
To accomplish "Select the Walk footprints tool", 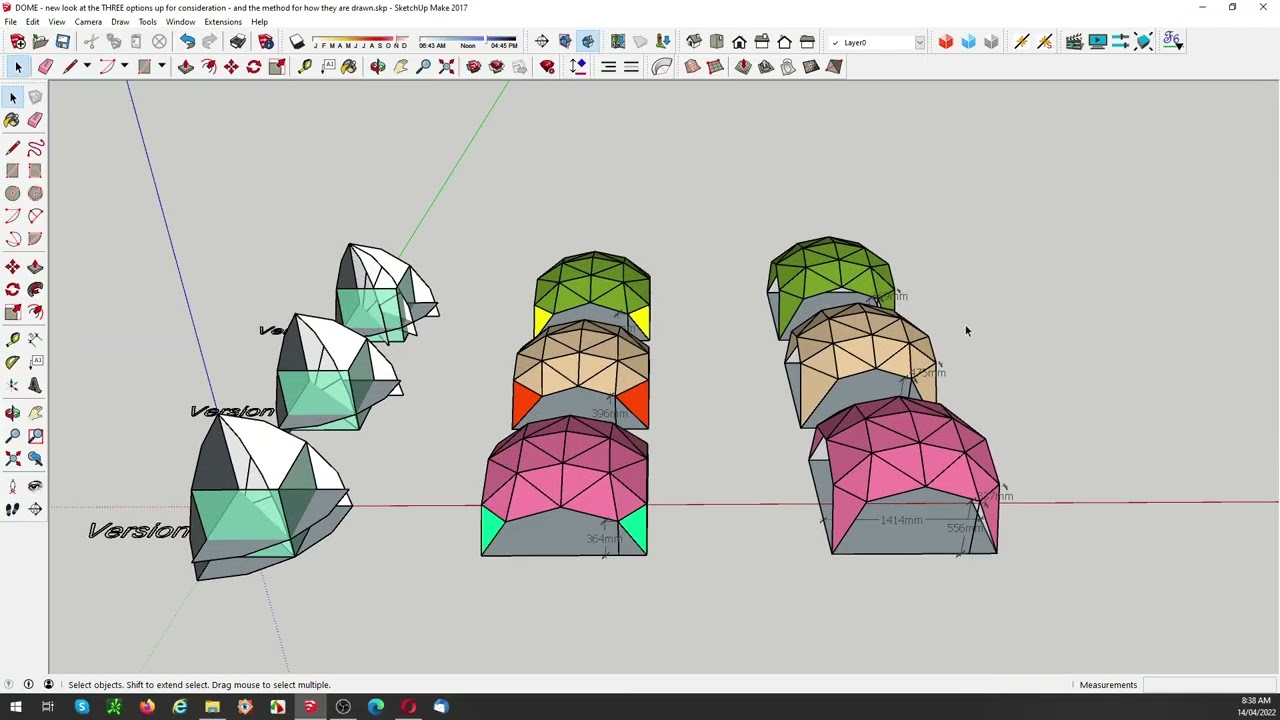I will [x=13, y=510].
